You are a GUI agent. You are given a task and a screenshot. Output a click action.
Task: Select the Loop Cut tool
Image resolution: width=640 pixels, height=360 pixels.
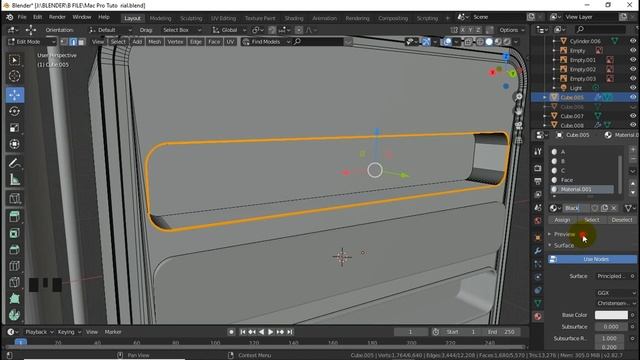coord(15,266)
